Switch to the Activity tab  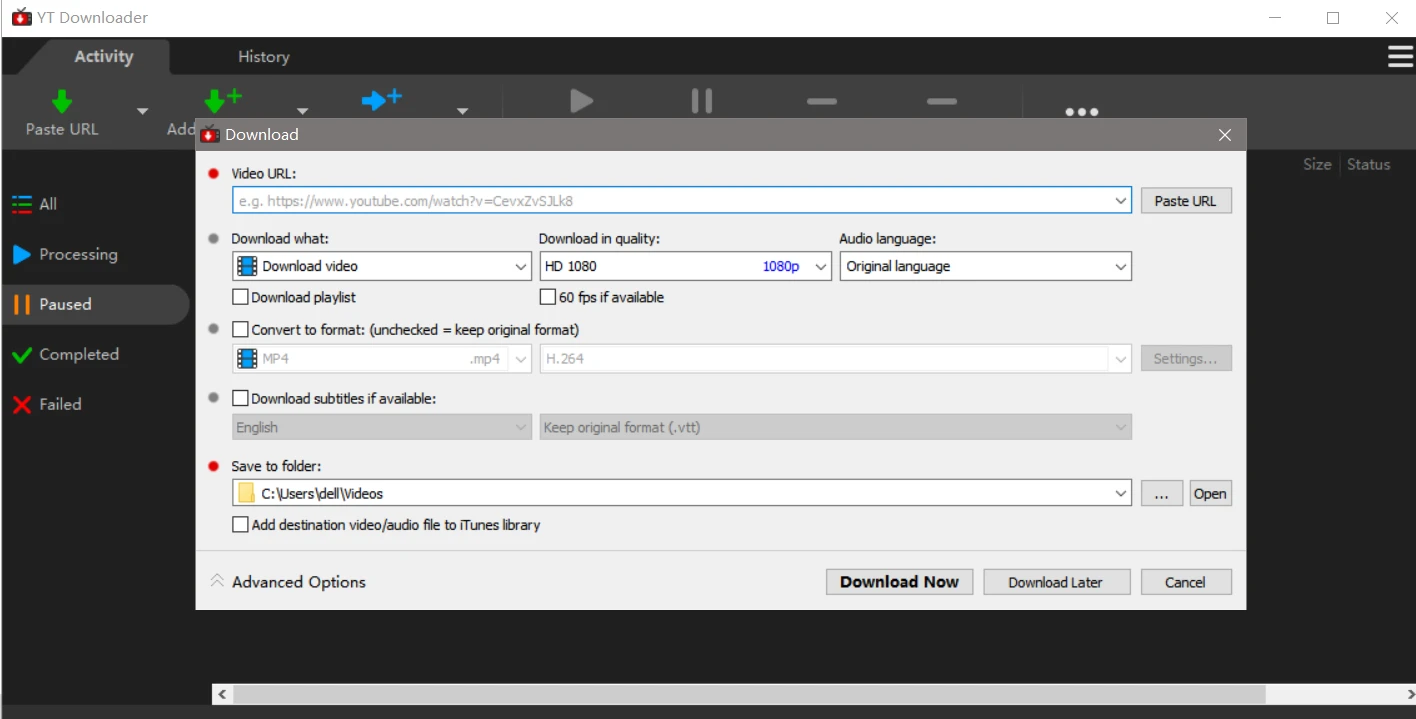(x=103, y=57)
